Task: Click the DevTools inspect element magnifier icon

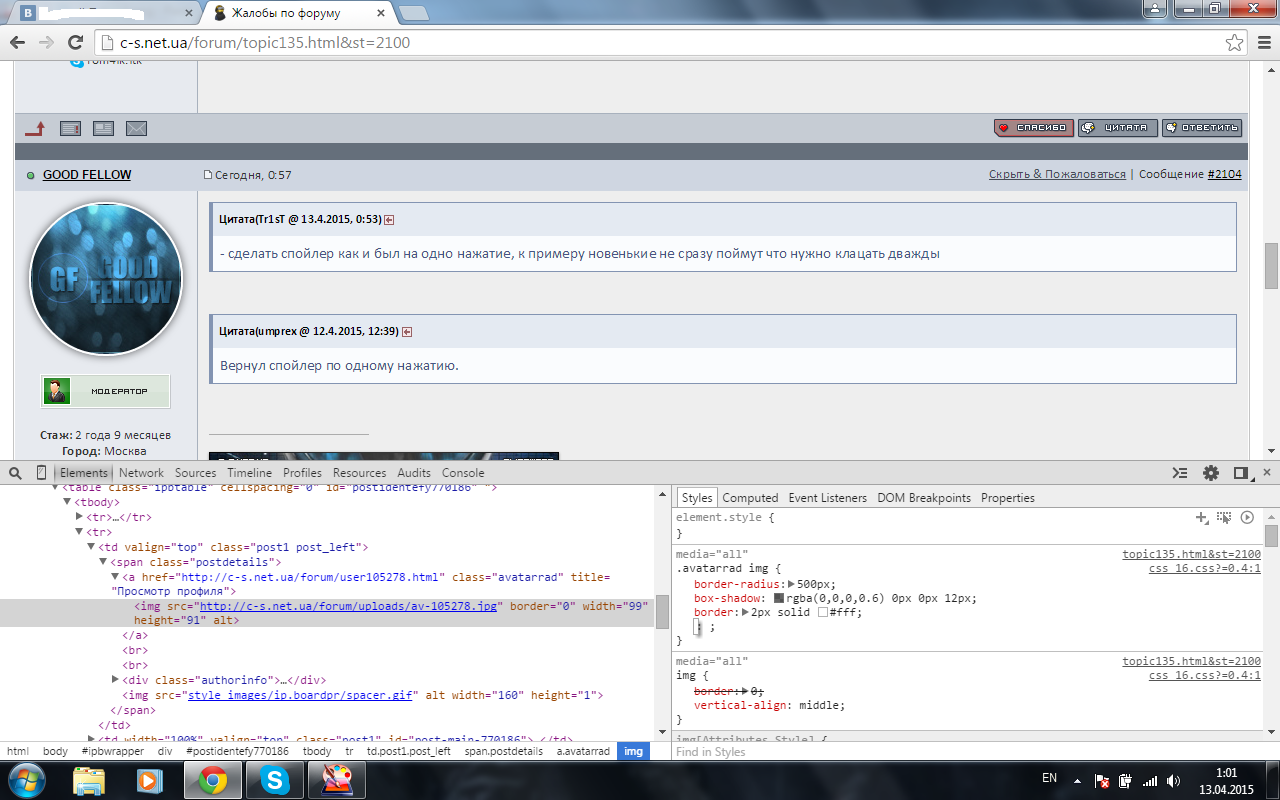Action: [x=15, y=473]
